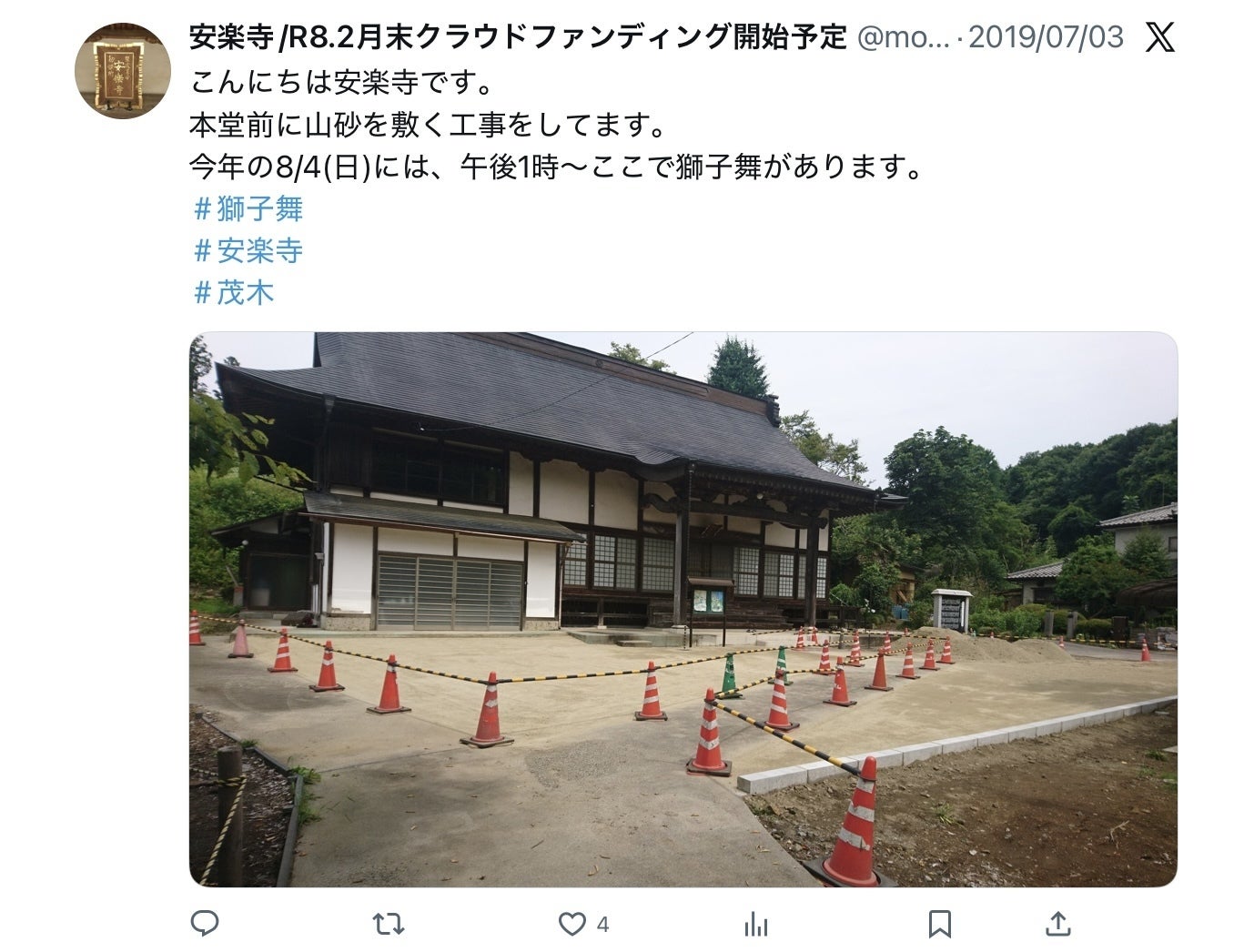This screenshot has height=952, width=1244.
Task: Click the first line こんにちは安楽寺です
Action: (x=341, y=83)
